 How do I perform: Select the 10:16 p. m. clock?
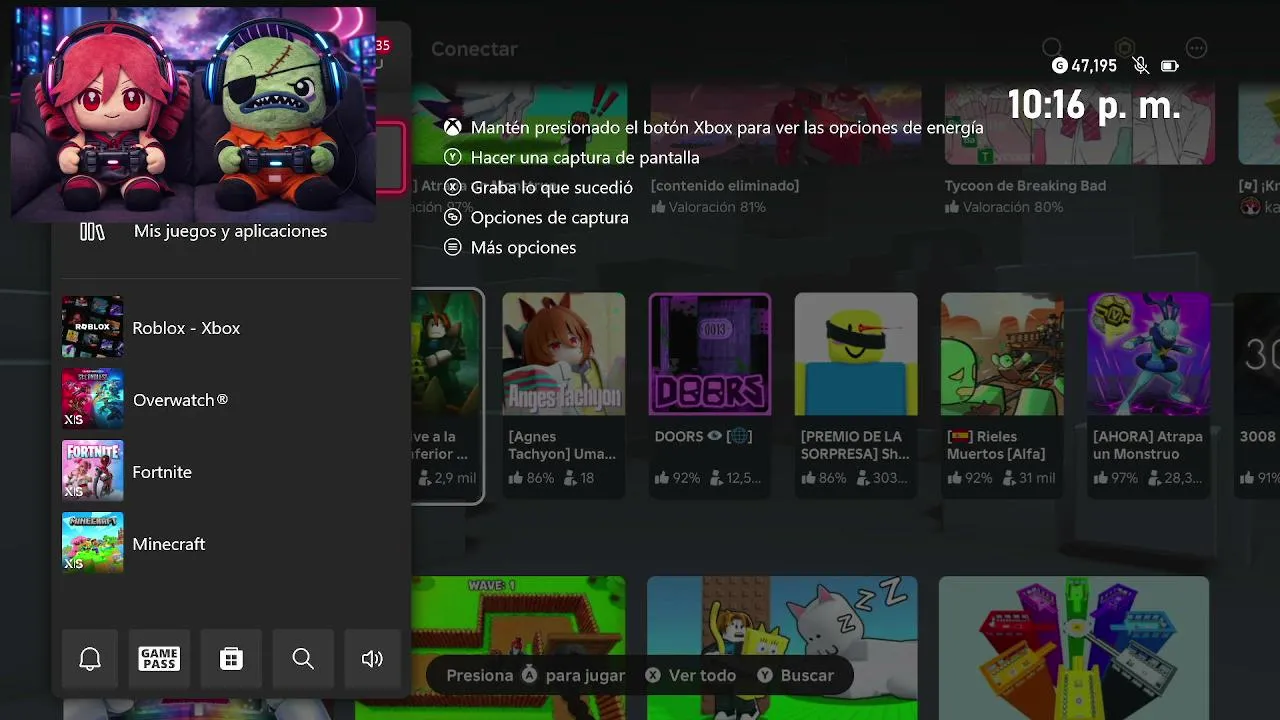coord(1094,104)
